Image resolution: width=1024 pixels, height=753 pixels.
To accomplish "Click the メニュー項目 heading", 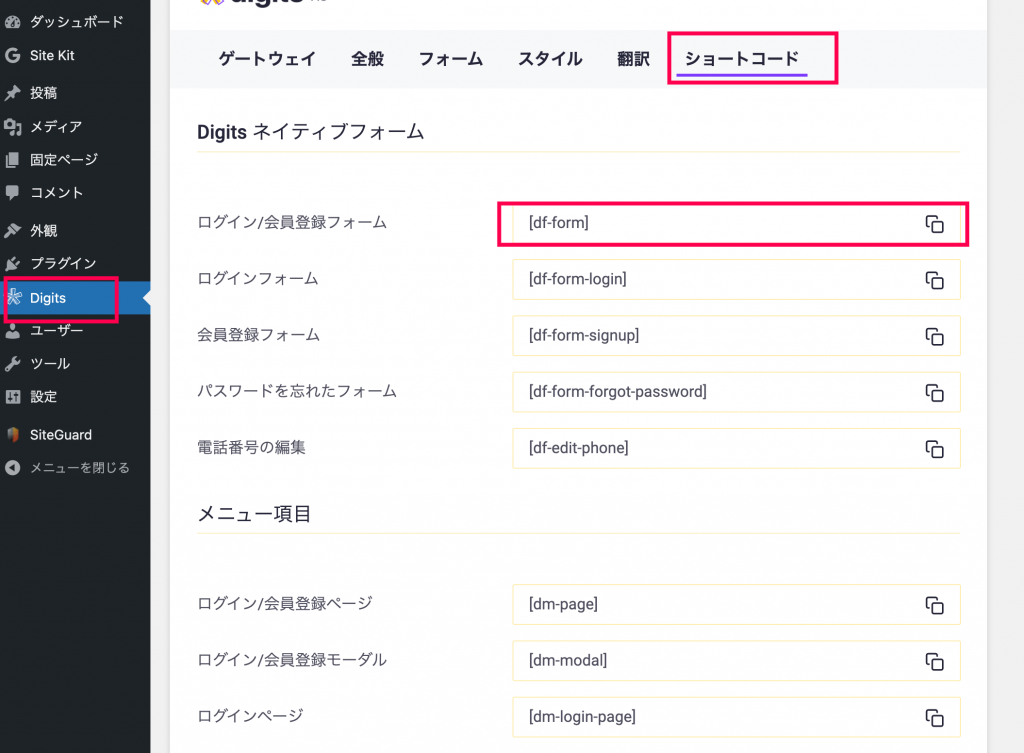I will coord(254,514).
